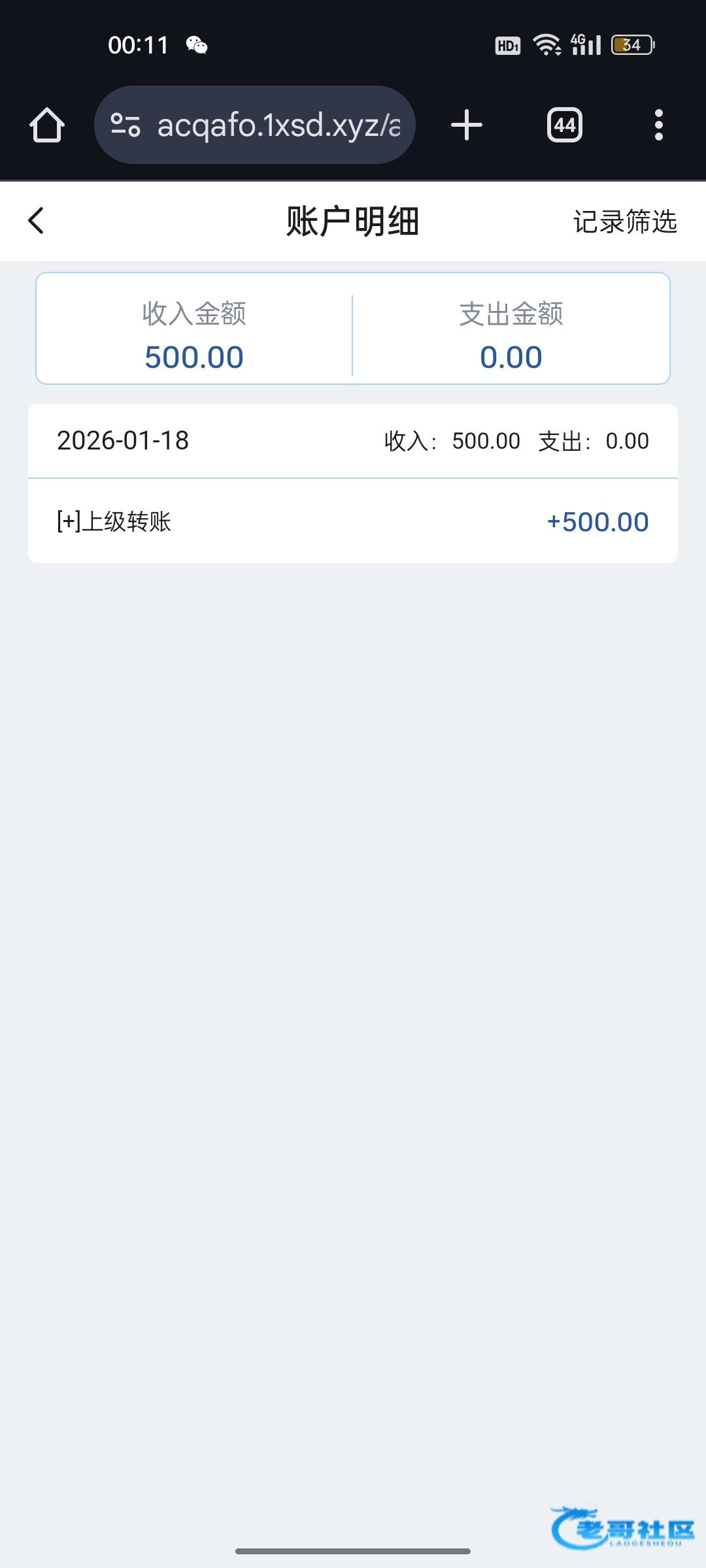The height and width of the screenshot is (1568, 706).
Task: Open 记录筛选 record filter
Action: coord(625,221)
